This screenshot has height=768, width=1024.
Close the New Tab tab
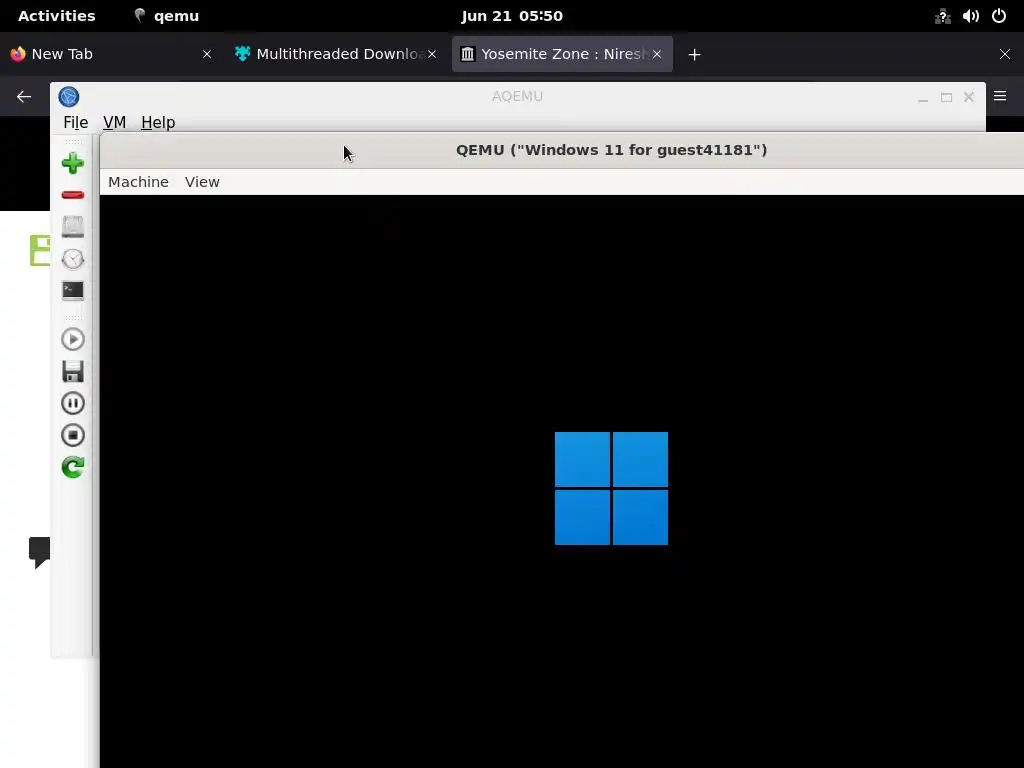point(207,54)
